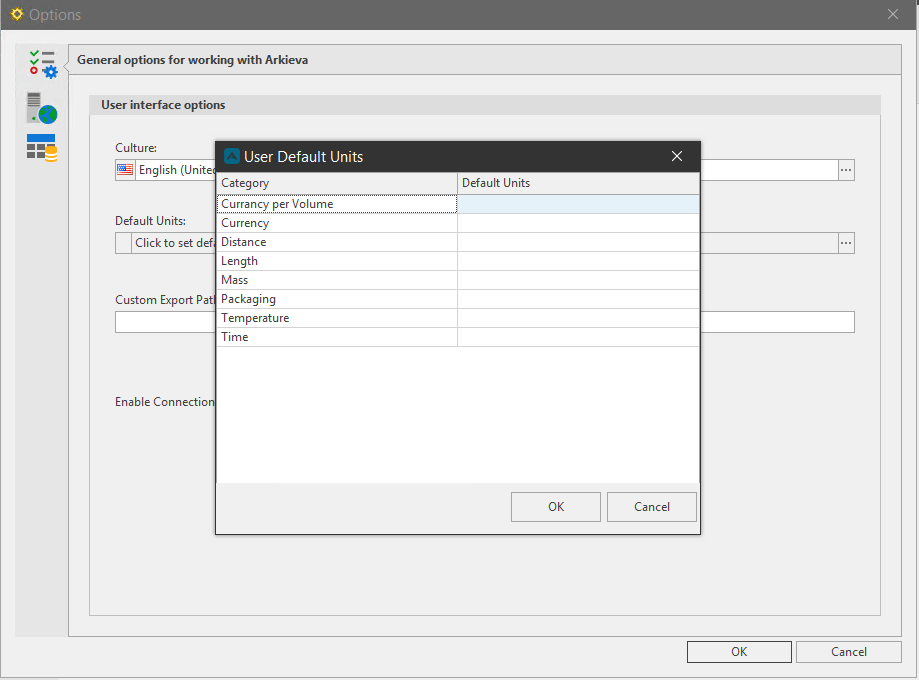Screen dimensions: 919x680
Task: Edit default units cell for Currancy per Volume
Action: (x=578, y=204)
